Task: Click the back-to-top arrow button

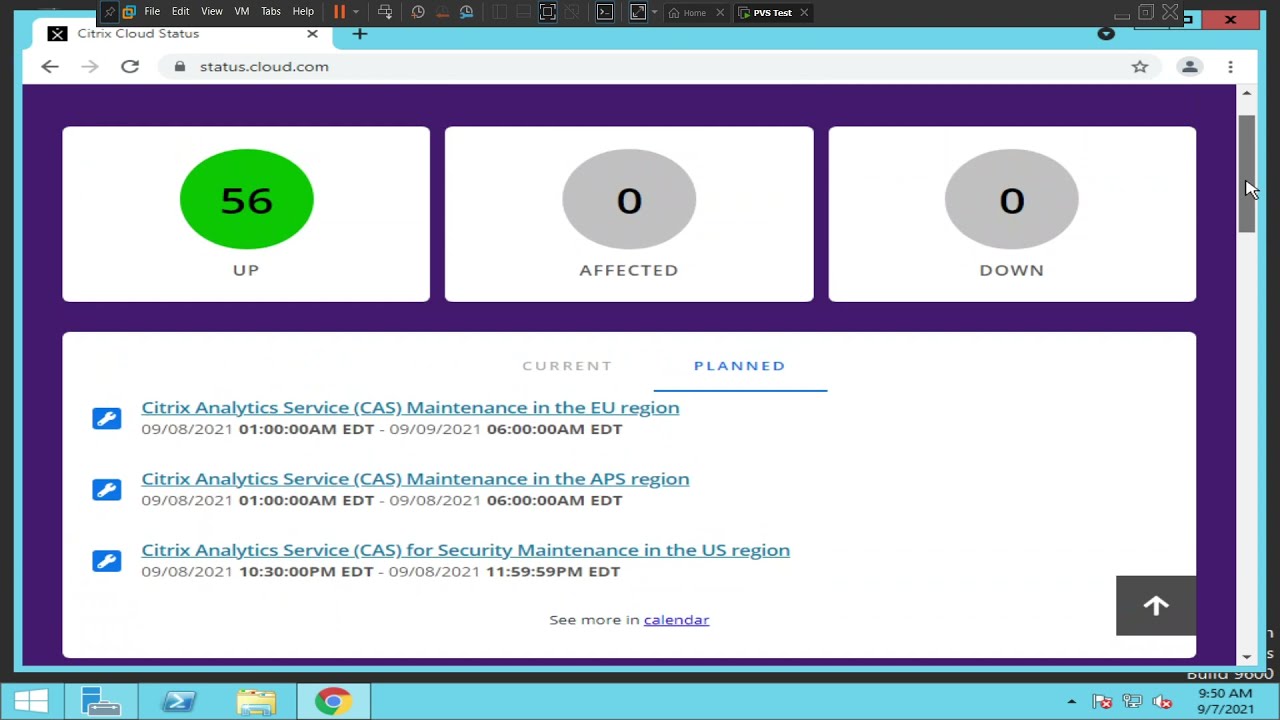Action: [1156, 605]
